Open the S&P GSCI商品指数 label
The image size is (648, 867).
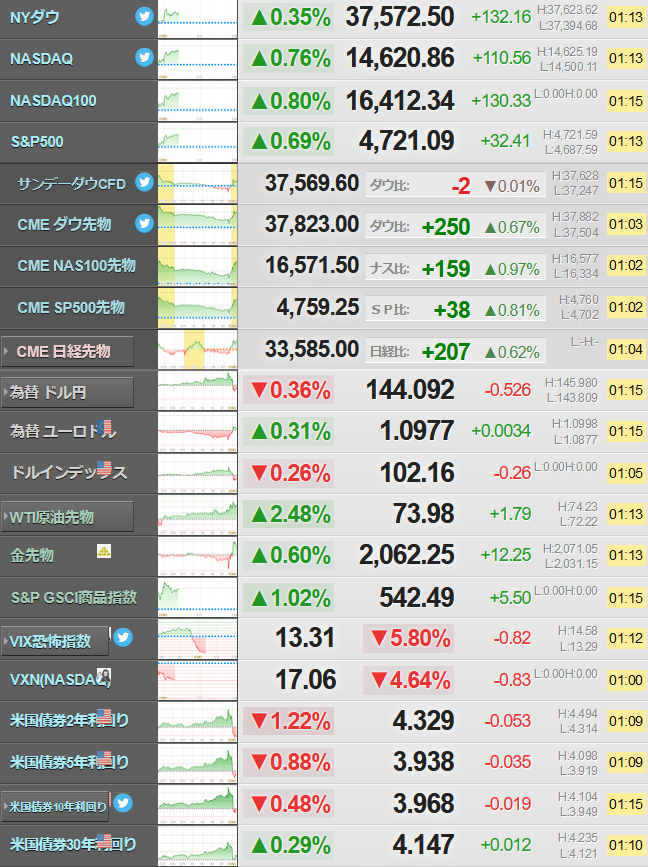point(74,598)
